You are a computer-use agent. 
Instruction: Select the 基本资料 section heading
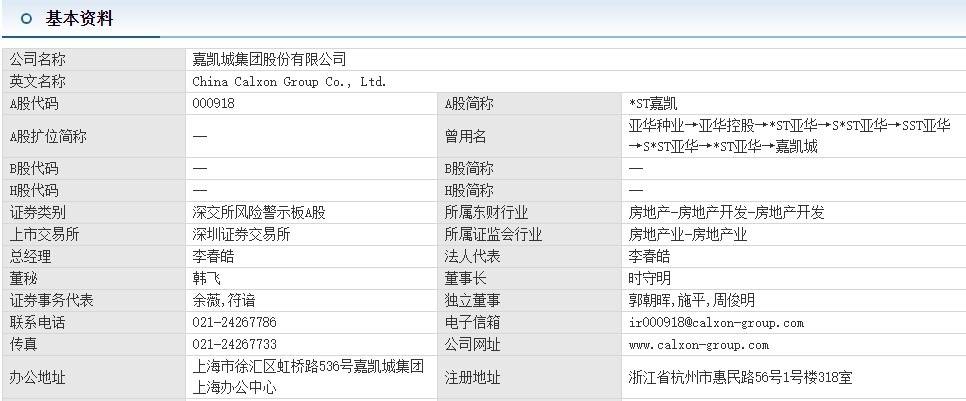(79, 18)
